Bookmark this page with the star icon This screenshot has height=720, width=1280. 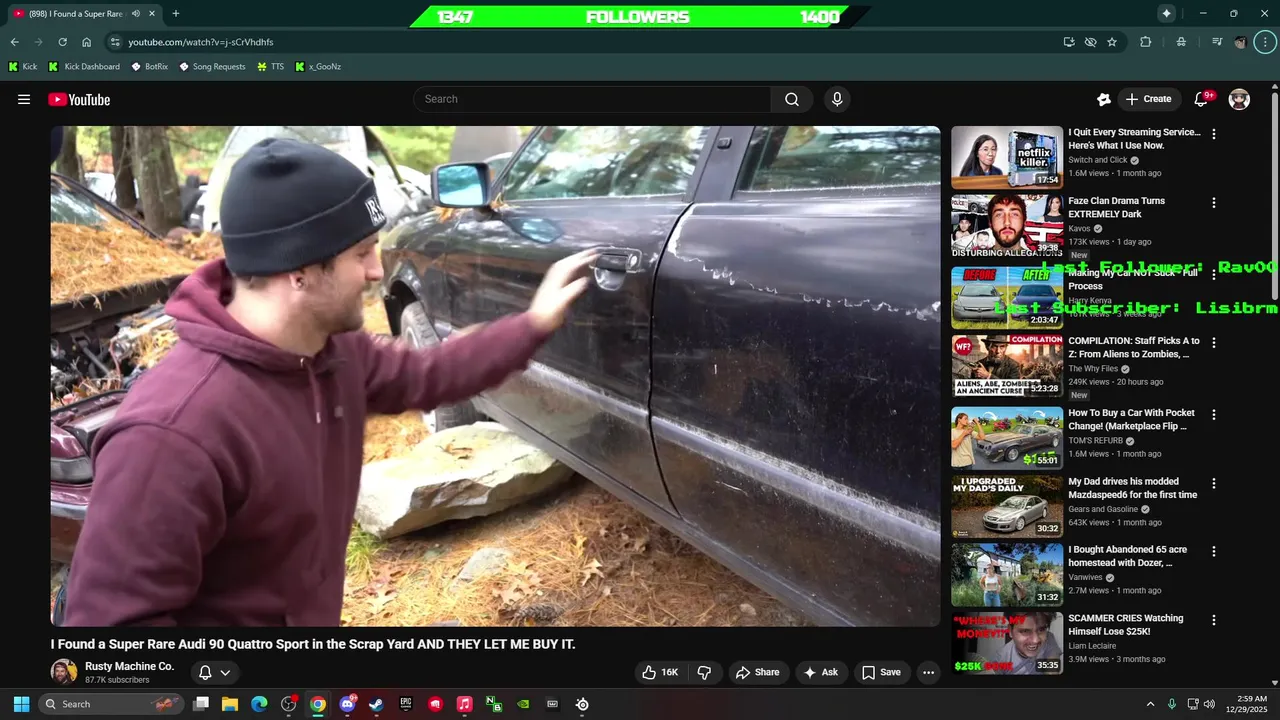click(1112, 42)
